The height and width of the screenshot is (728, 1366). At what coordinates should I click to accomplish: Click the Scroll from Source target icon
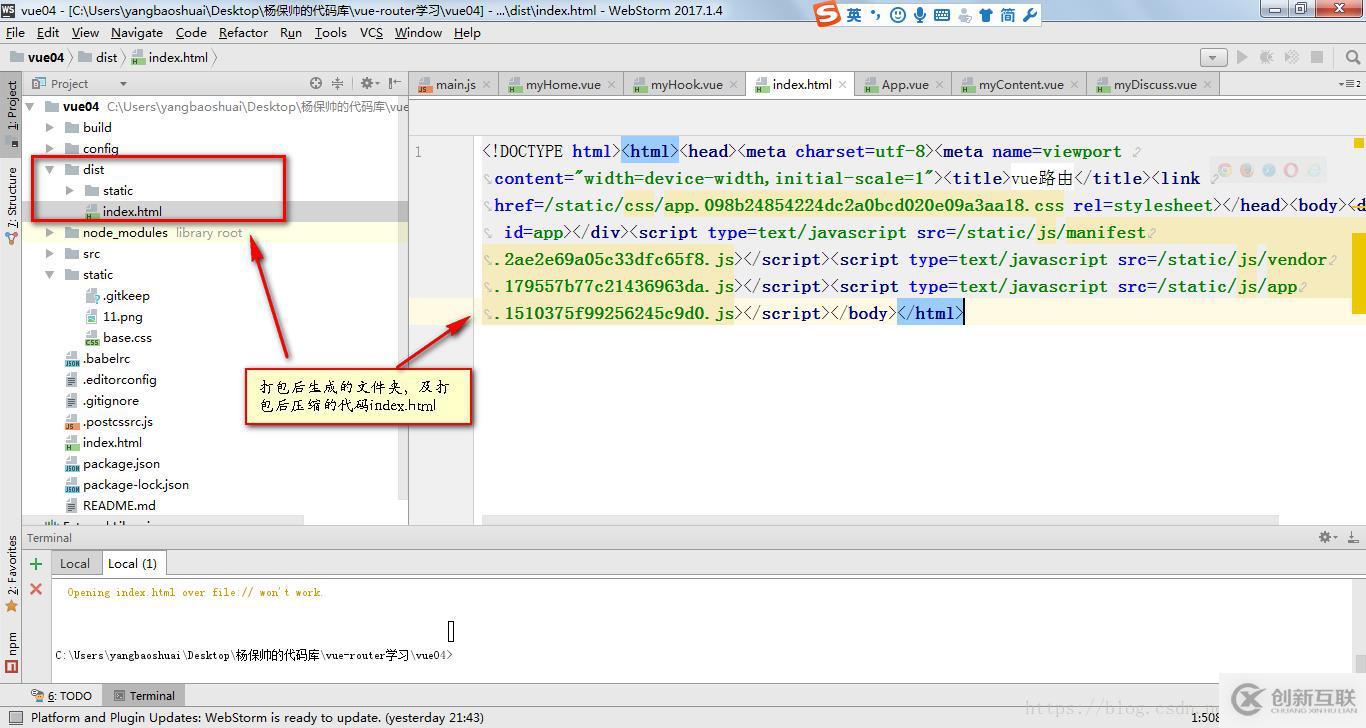316,84
